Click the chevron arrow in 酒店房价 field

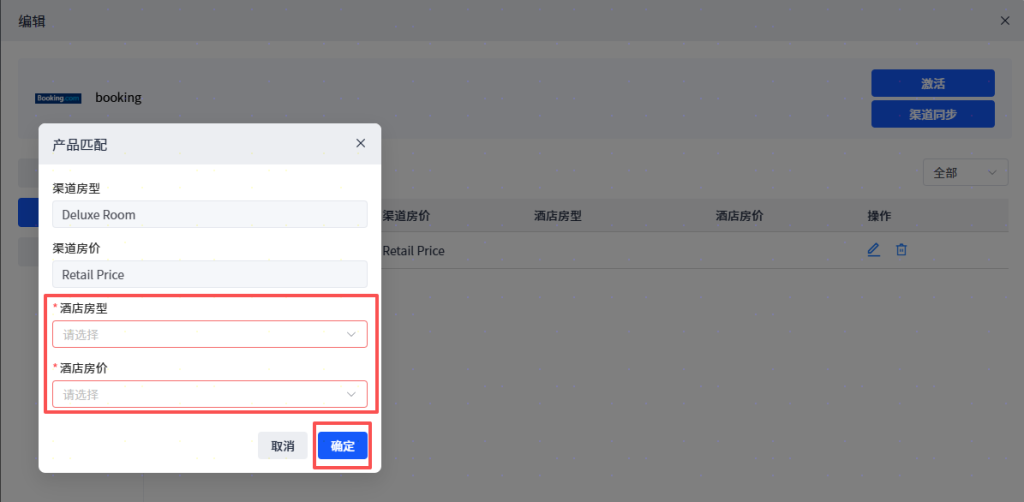(351, 394)
